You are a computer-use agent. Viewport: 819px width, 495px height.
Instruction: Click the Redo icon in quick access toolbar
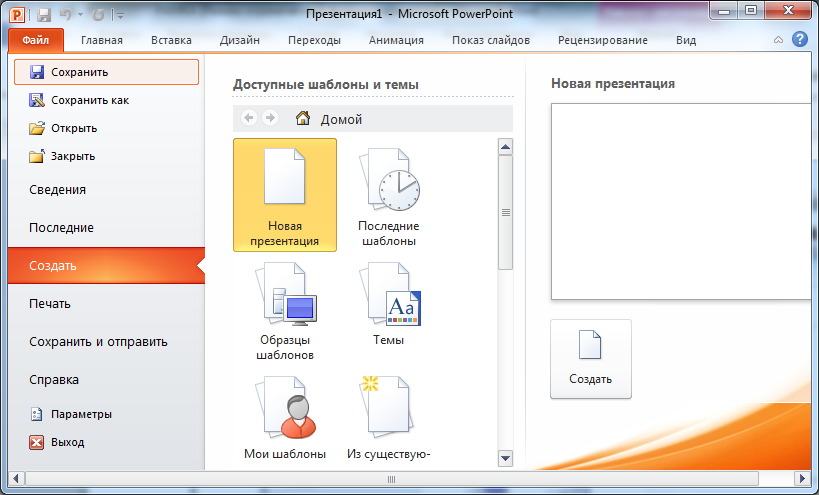tap(98, 15)
